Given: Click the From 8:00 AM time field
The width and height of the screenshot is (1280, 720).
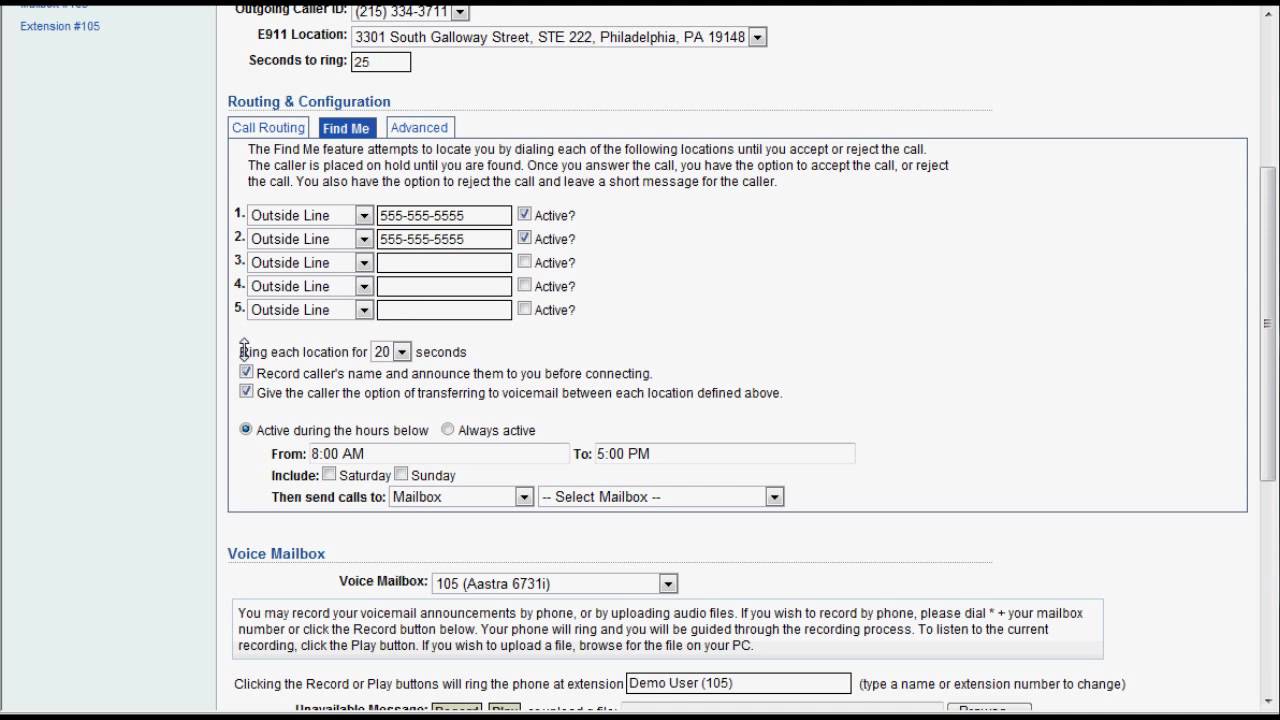Looking at the screenshot, I should (439, 454).
